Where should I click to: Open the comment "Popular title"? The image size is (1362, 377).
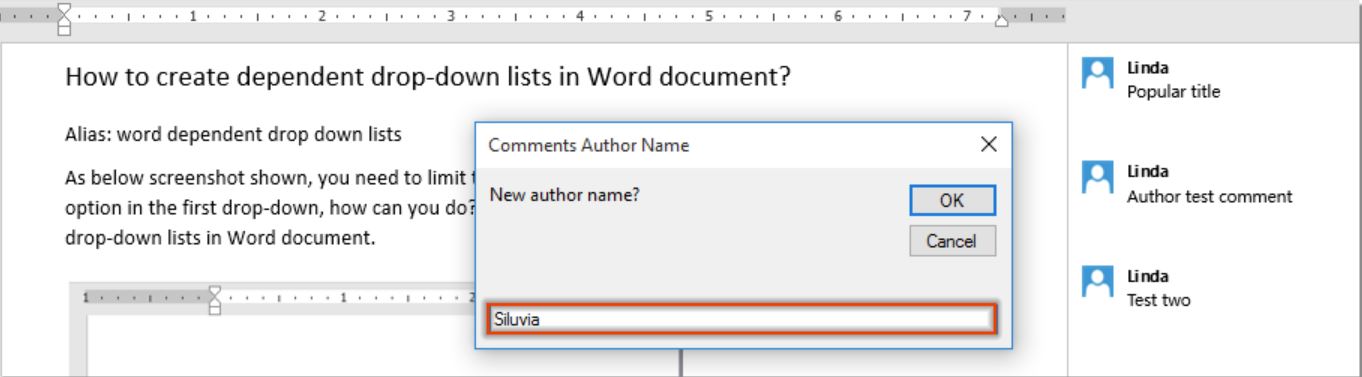pyautogui.click(x=1173, y=92)
